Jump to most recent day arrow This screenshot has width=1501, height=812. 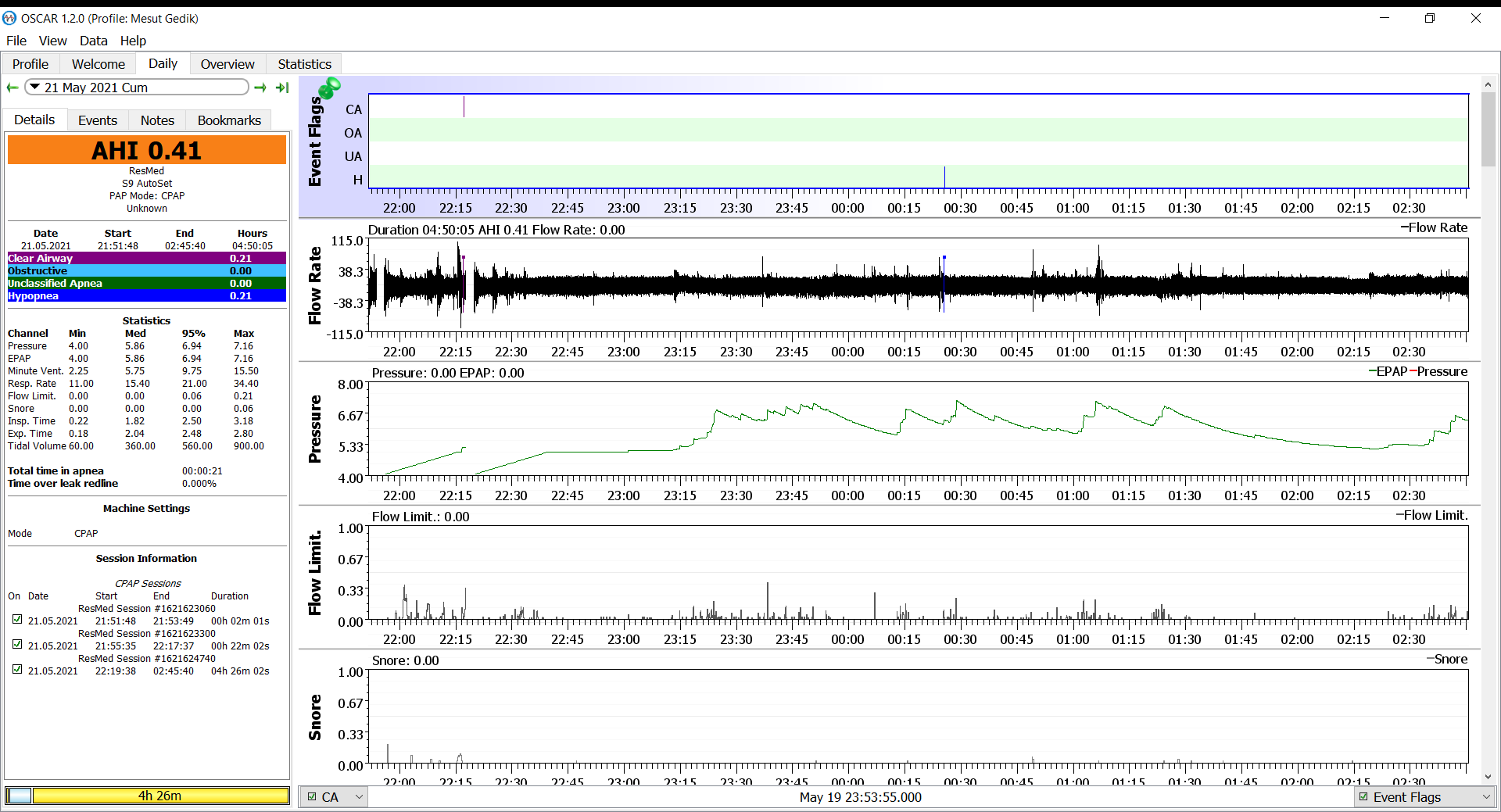[x=282, y=88]
